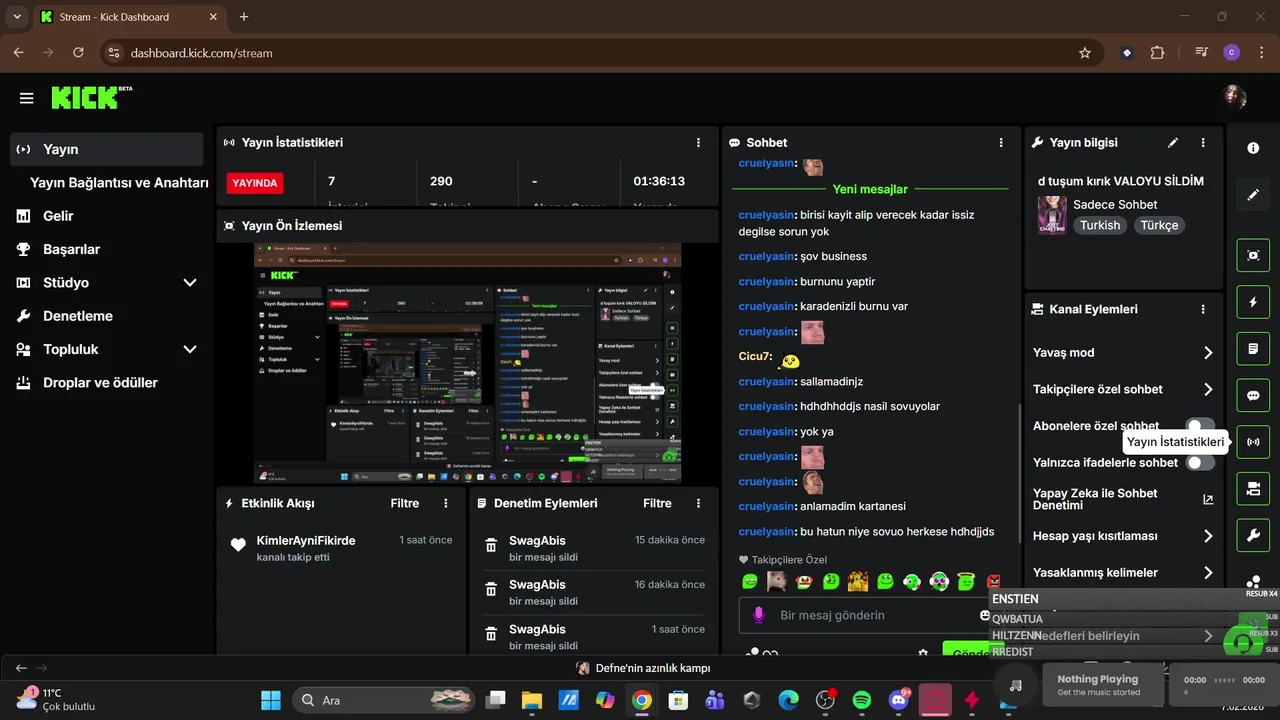Viewport: 1280px width, 720px height.
Task: Select the first green smiley emote
Action: click(750, 581)
